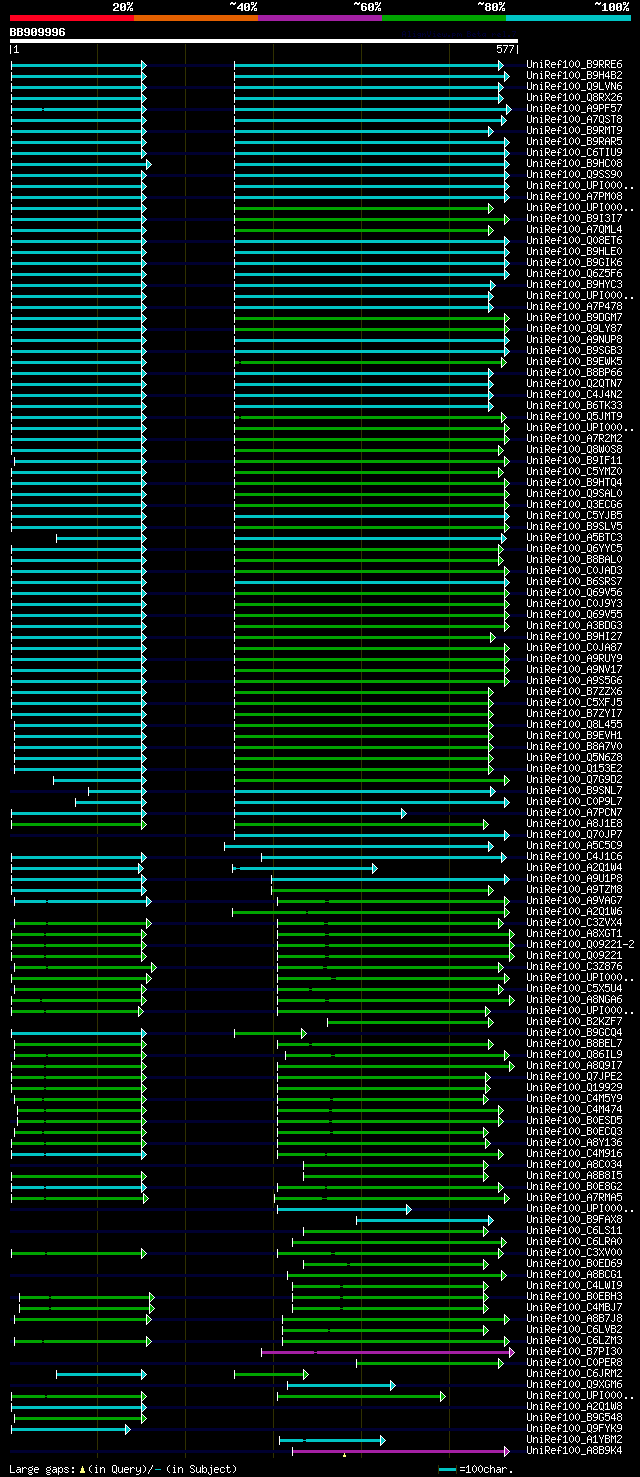
Task: Pick the entry UniRef100_B8BP66
Action: coord(574,373)
